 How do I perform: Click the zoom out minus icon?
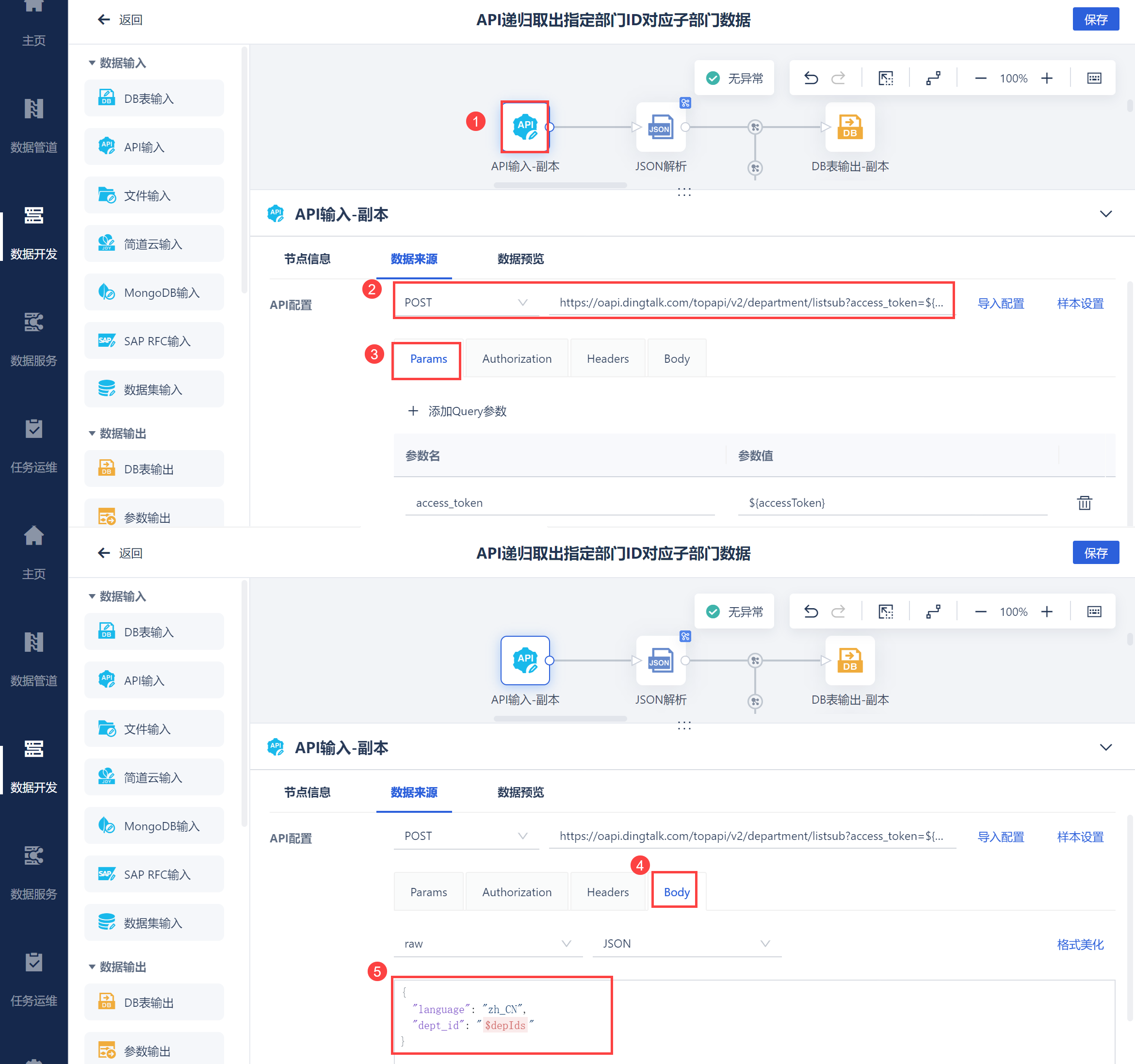[980, 78]
